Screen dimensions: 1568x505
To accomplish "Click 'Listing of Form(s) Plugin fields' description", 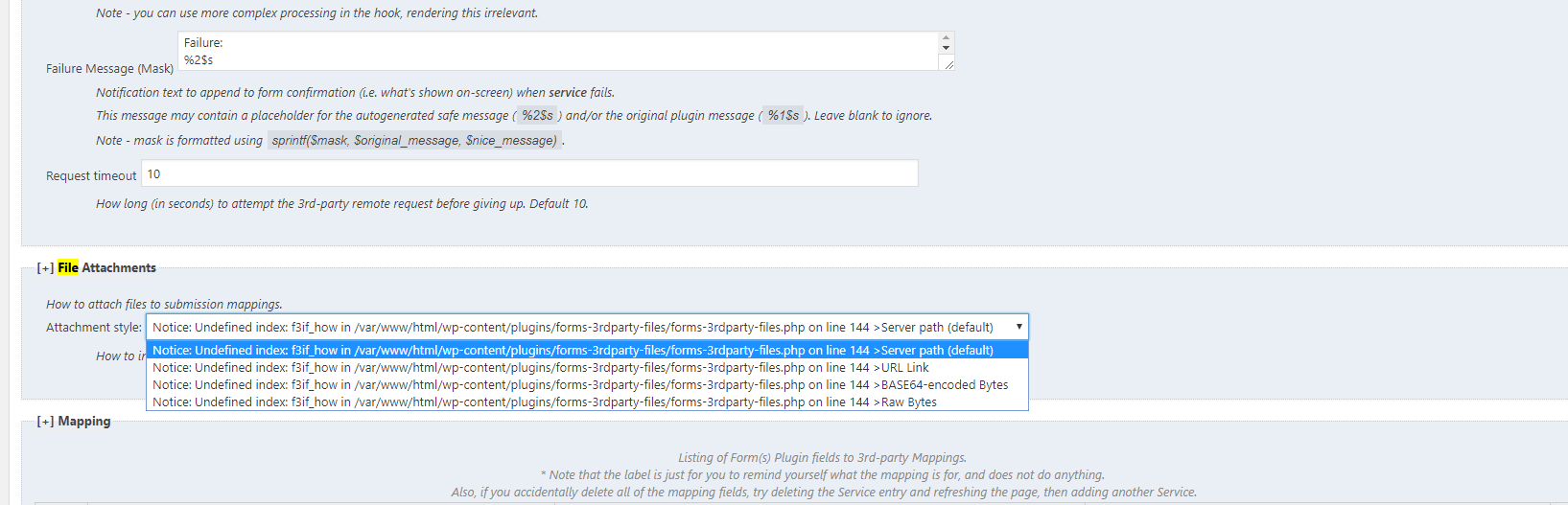I will pos(823,457).
